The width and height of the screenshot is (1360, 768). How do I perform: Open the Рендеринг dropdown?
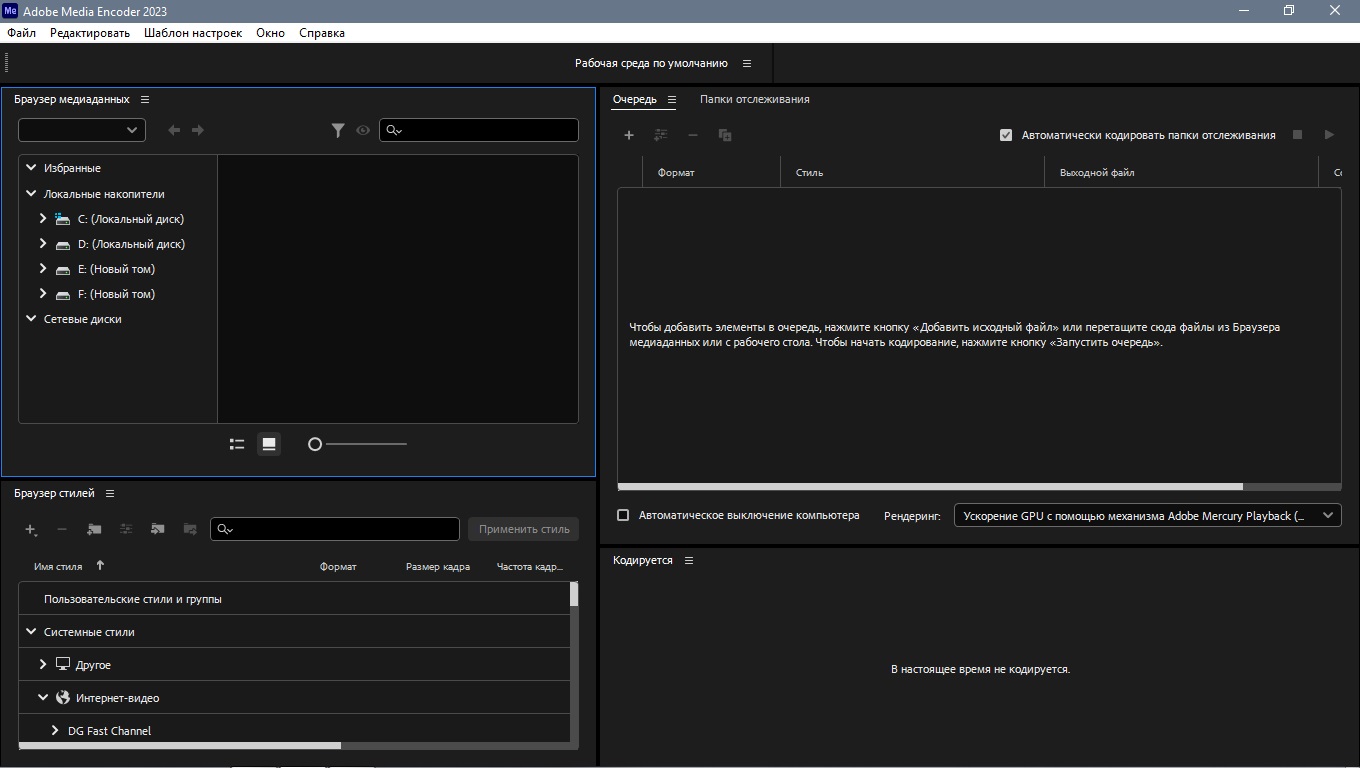tap(1147, 516)
